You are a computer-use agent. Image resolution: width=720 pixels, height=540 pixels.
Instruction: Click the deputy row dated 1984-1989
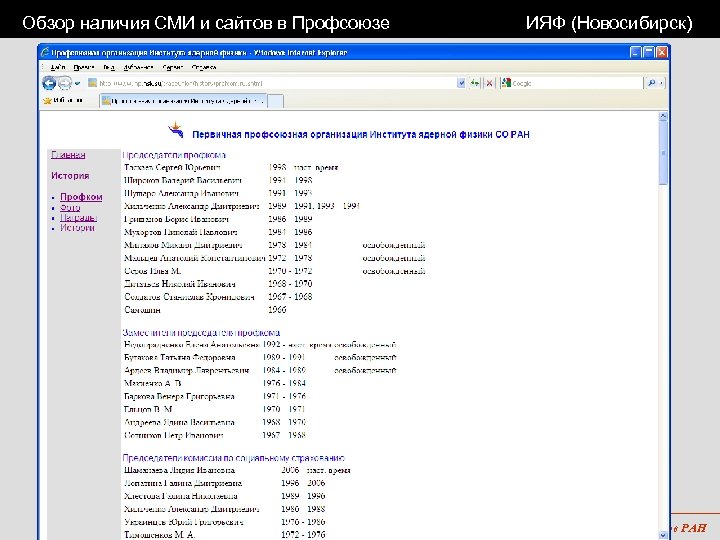pyautogui.click(x=260, y=370)
